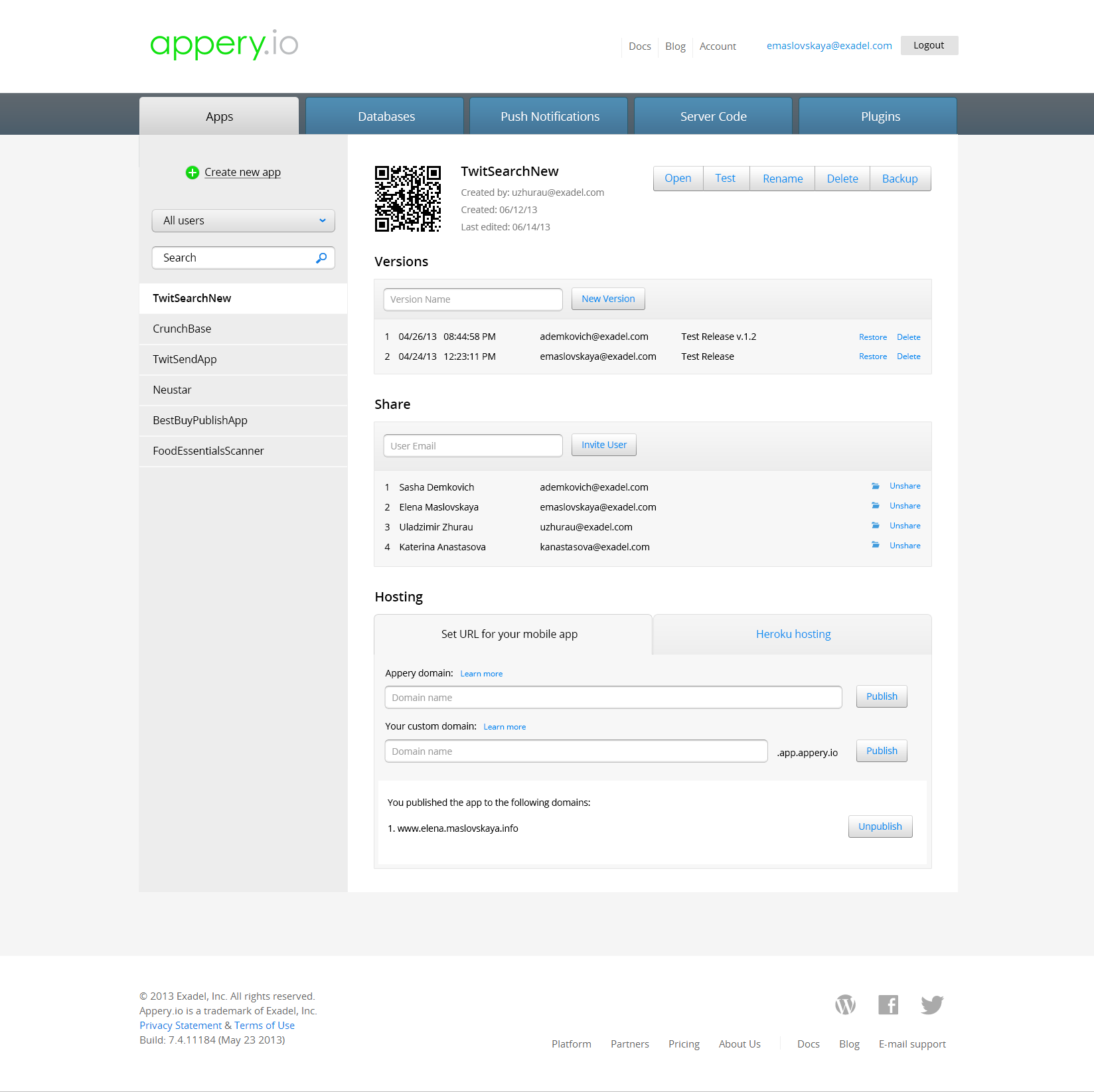Click folder icon in Elena Maslovskaya row
1094x1092 pixels.
[876, 506]
